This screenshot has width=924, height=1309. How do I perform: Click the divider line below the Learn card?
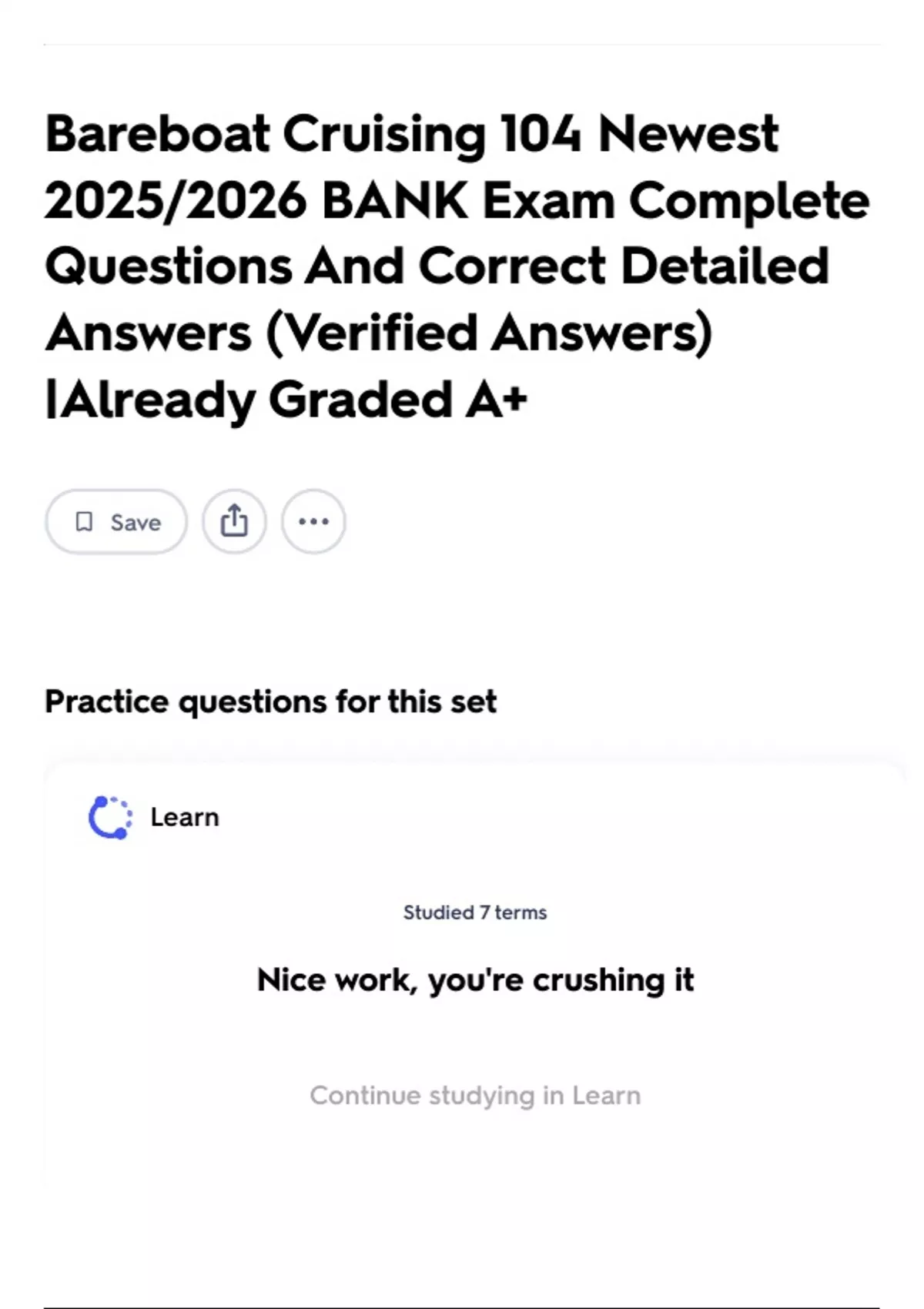coord(462,1307)
